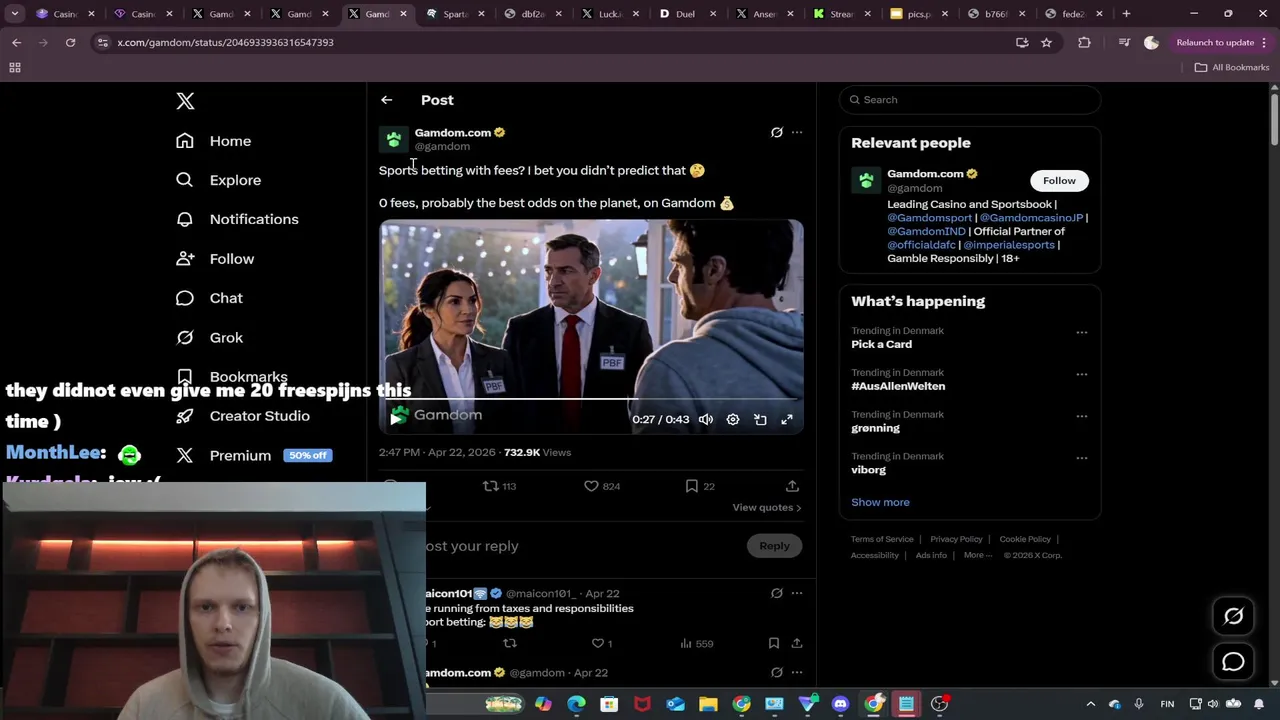Click the Grok icon on maicon101's reply
1280x720 pixels.
pyautogui.click(x=776, y=593)
